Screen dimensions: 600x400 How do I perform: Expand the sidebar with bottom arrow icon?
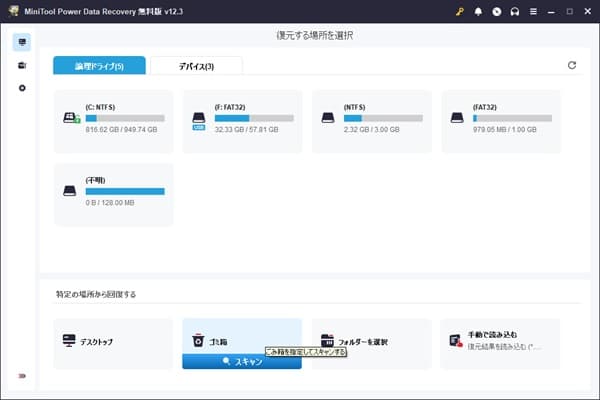(22, 376)
